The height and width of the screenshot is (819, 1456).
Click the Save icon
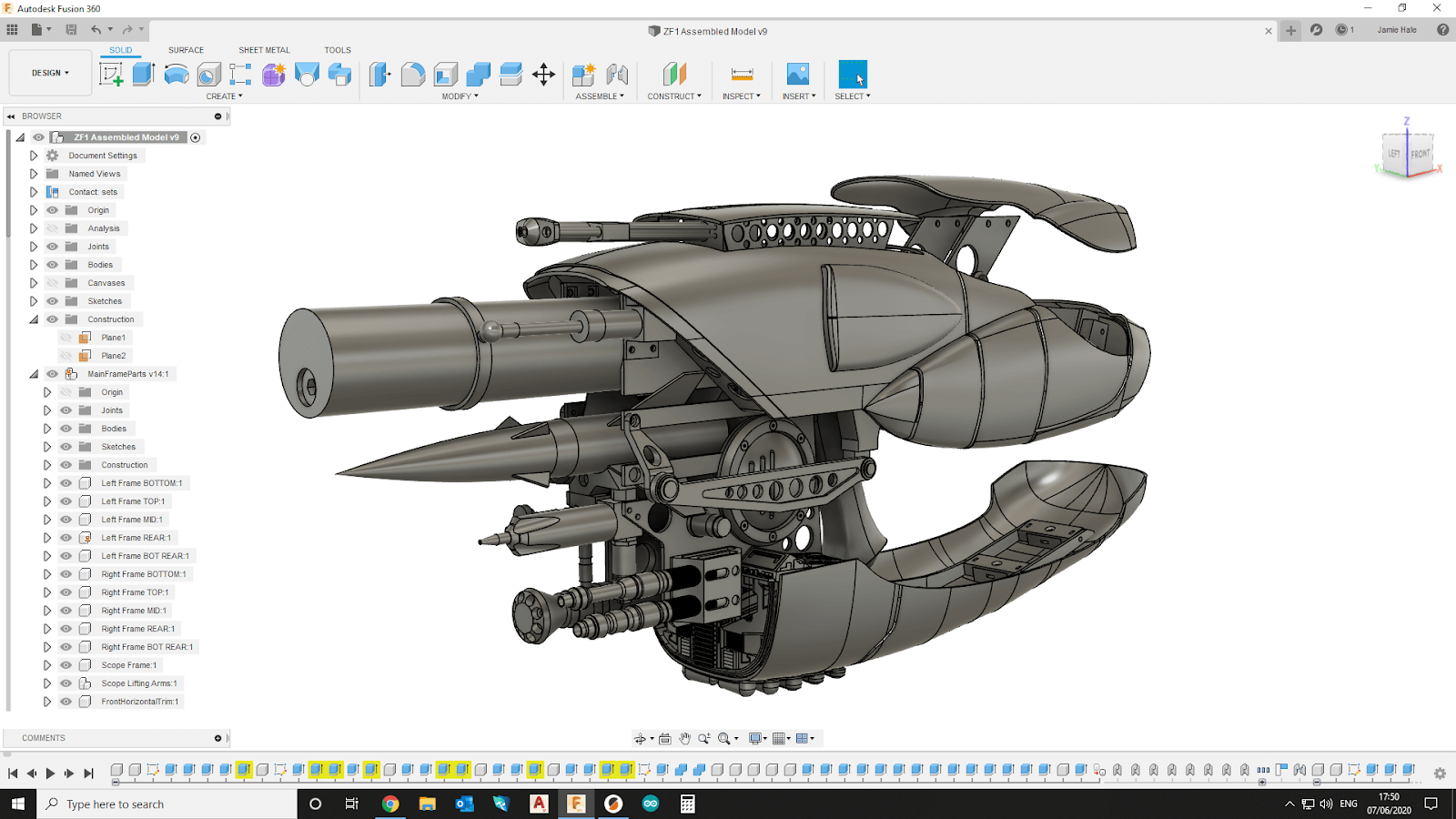click(71, 30)
